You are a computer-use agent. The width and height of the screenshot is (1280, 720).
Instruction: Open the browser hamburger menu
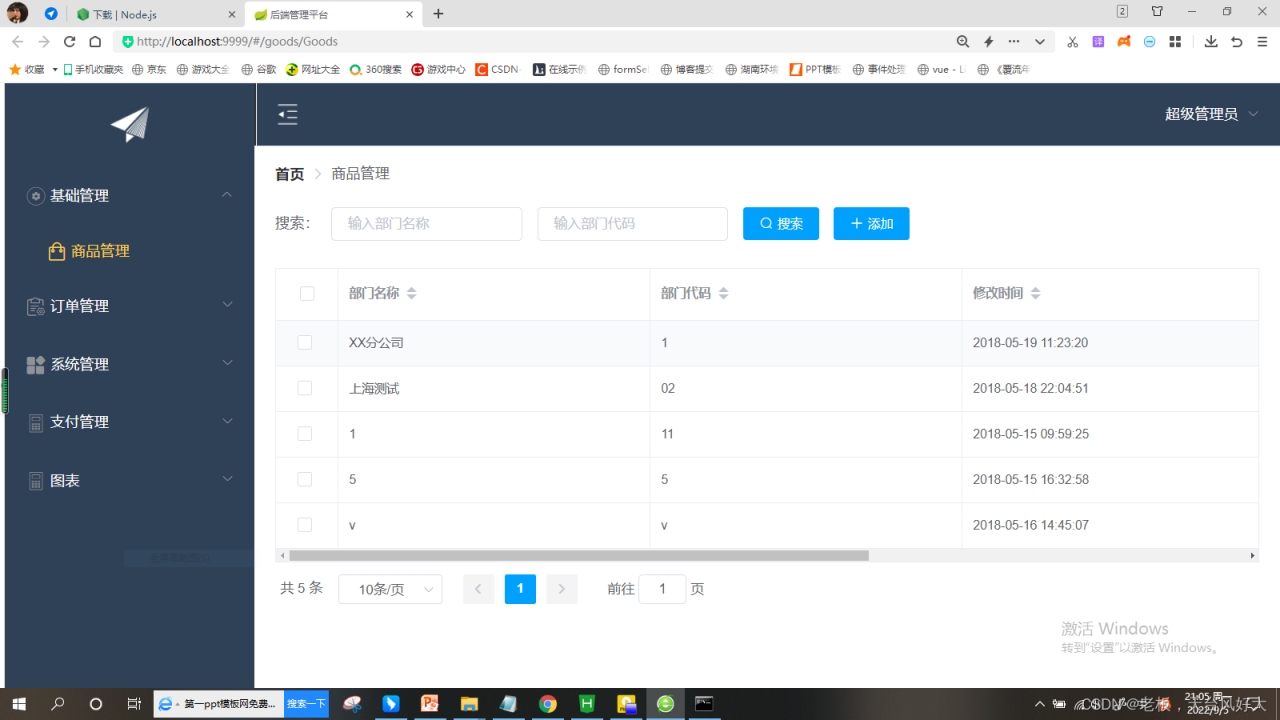(x=1262, y=42)
